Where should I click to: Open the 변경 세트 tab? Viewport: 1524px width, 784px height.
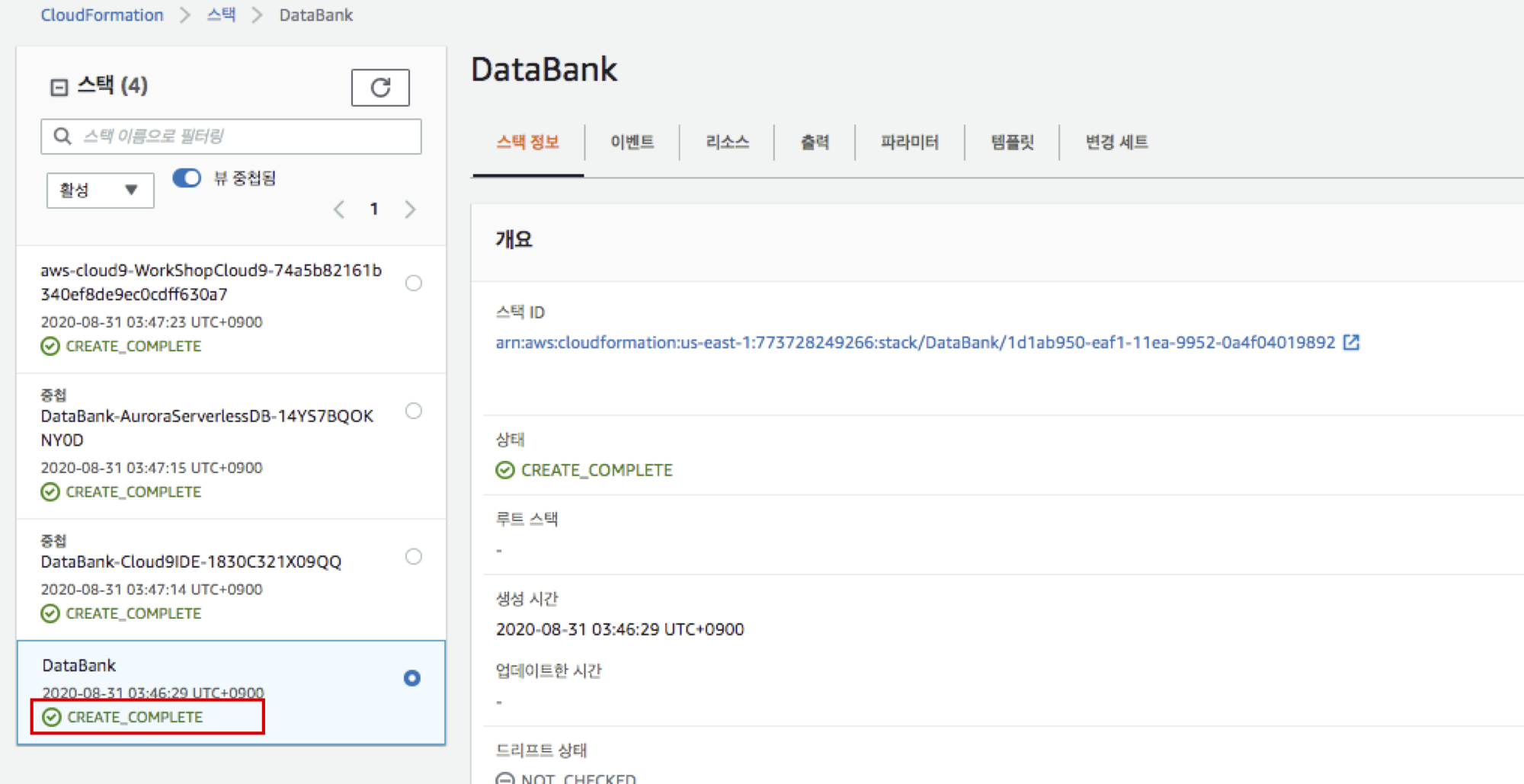click(x=1116, y=142)
